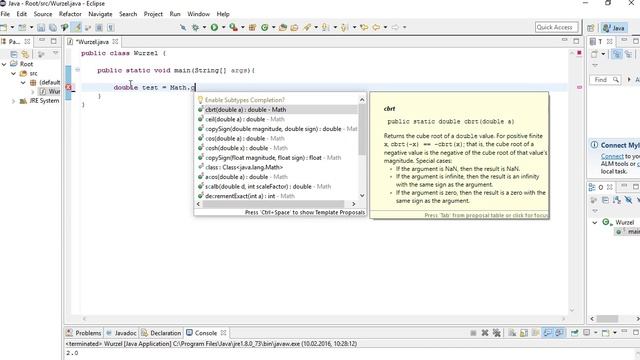This screenshot has height=360, width=640.
Task: Collapse the default package tree node
Action: (23, 82)
